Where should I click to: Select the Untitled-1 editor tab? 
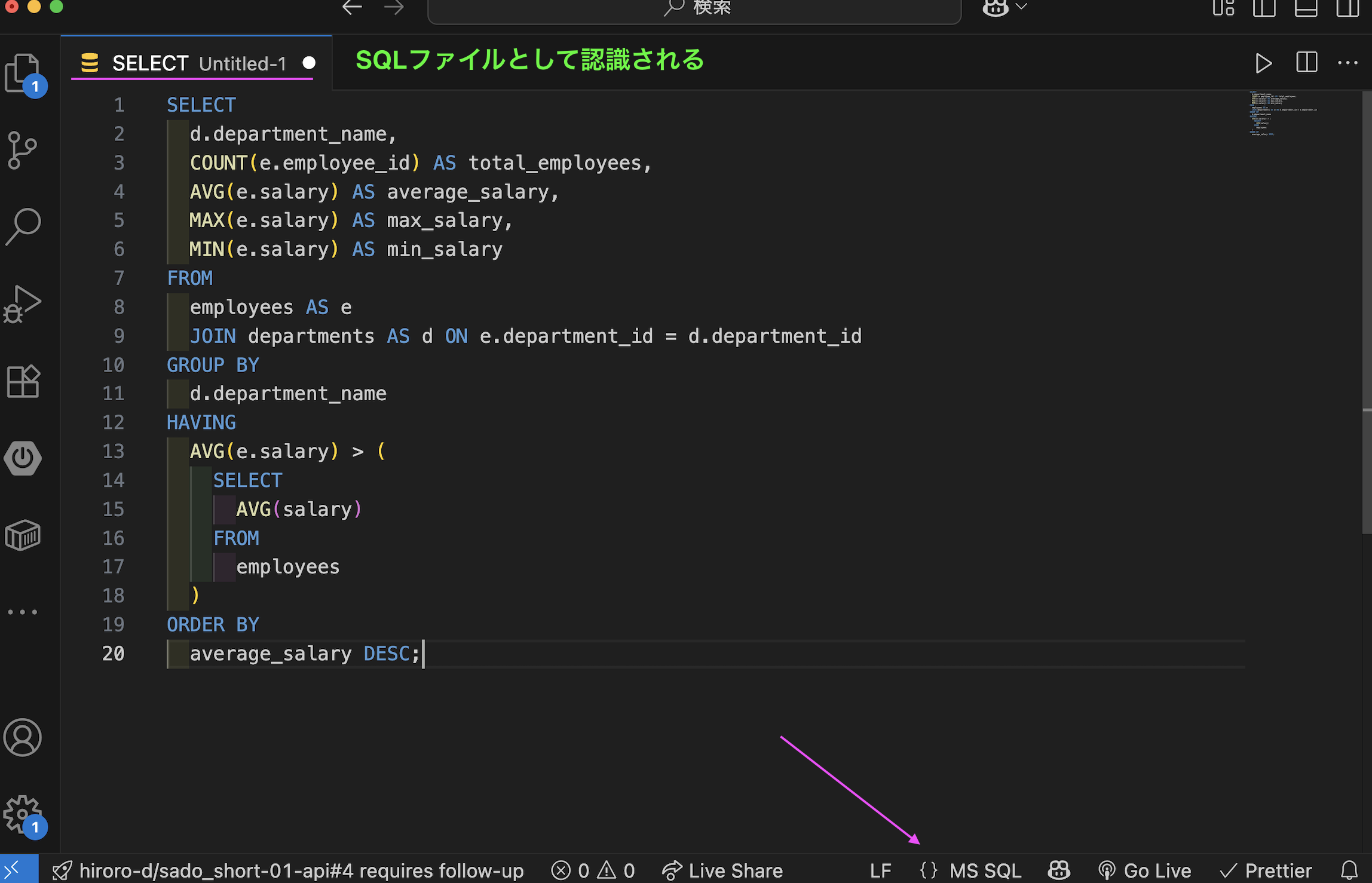pos(197,63)
